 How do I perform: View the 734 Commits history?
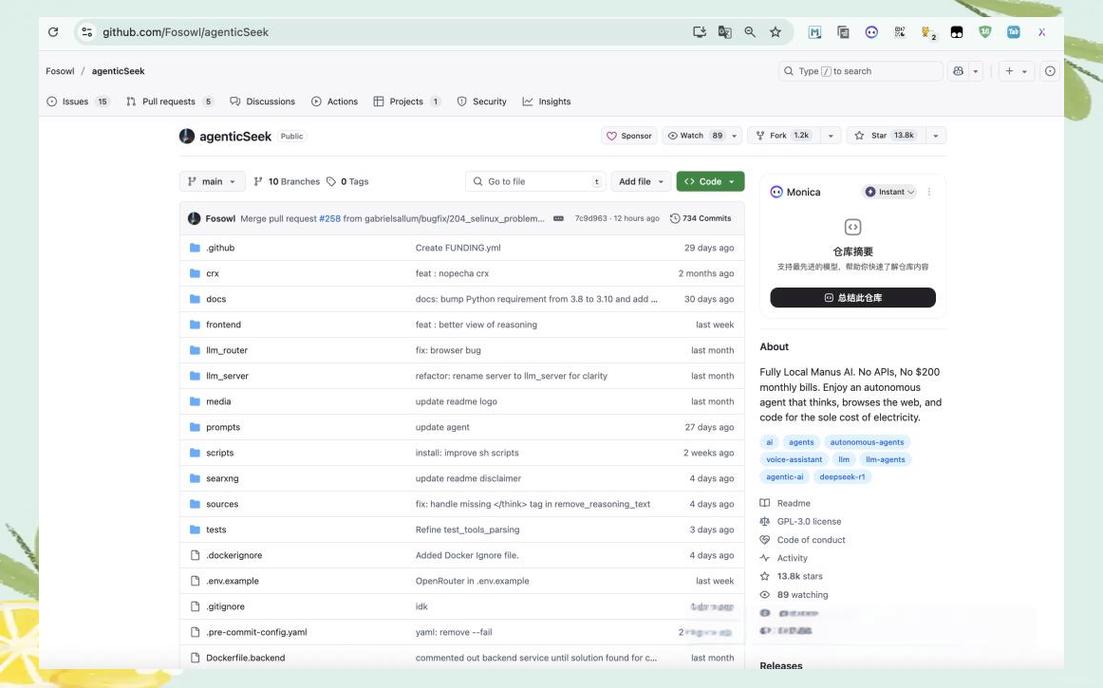(x=700, y=218)
